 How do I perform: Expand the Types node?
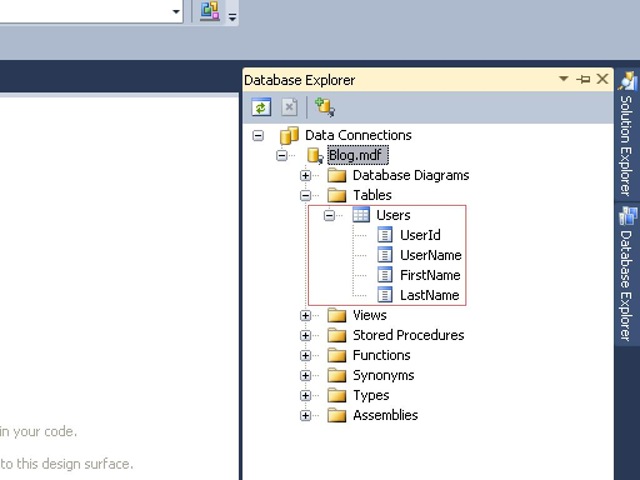point(305,396)
